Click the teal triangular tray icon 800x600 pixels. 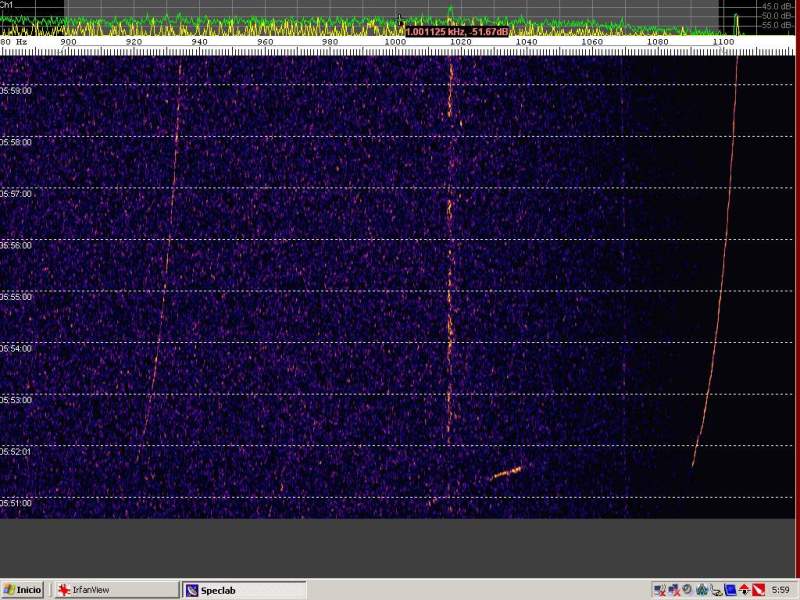[x=702, y=590]
